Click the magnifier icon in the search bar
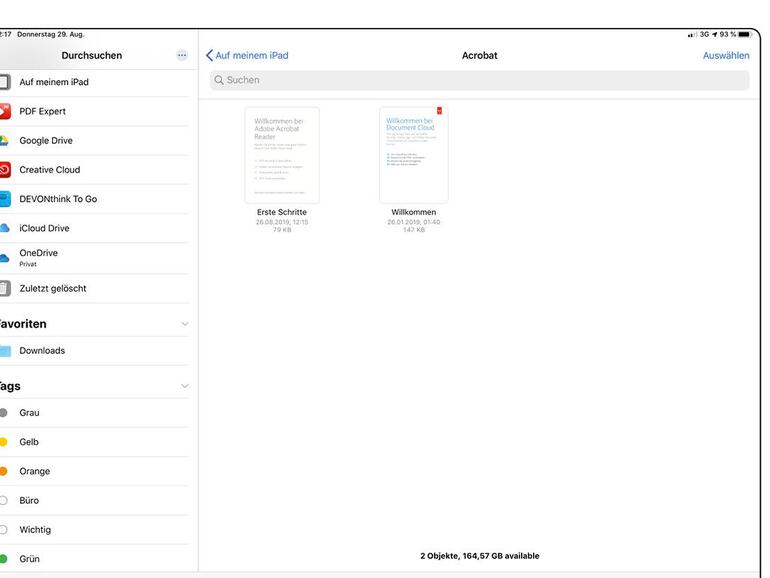Viewport: 770px width, 578px height. [x=219, y=80]
